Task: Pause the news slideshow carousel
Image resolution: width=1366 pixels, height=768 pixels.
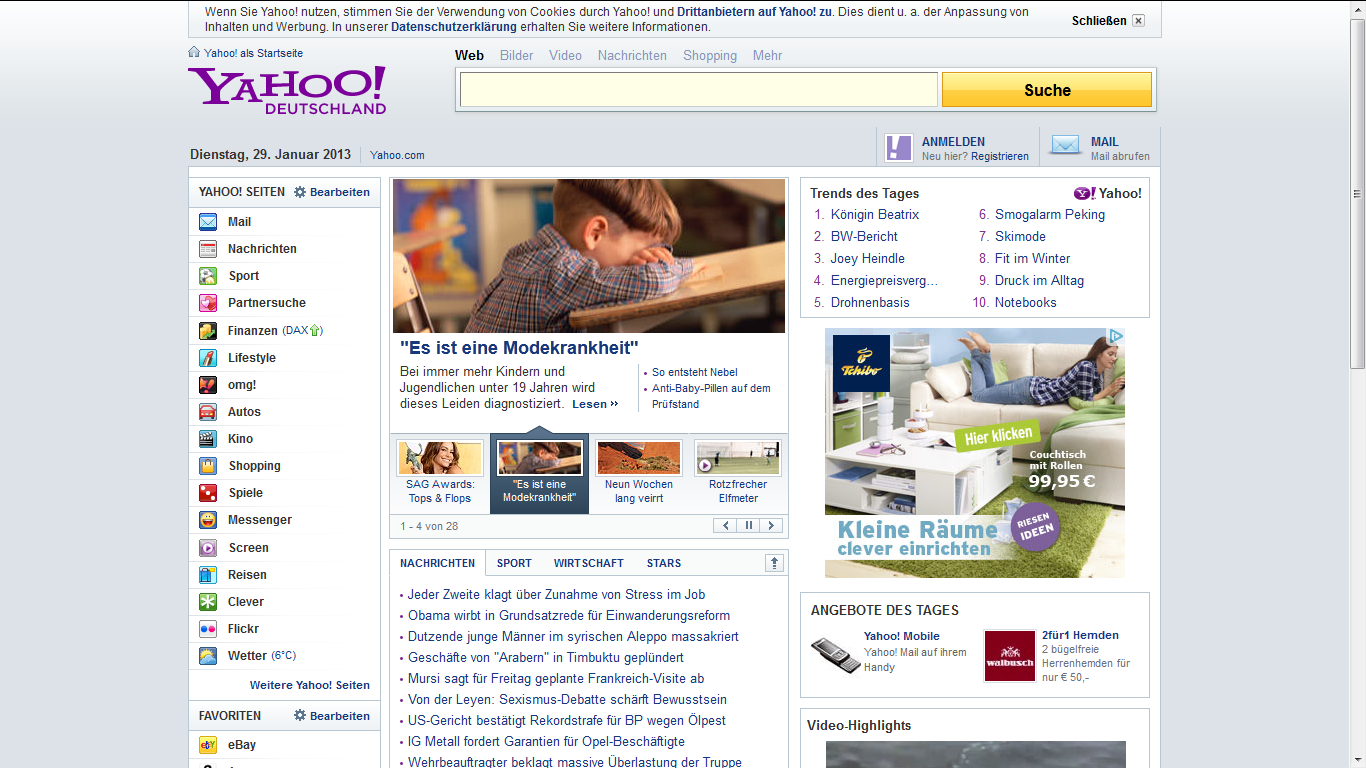Action: click(748, 526)
